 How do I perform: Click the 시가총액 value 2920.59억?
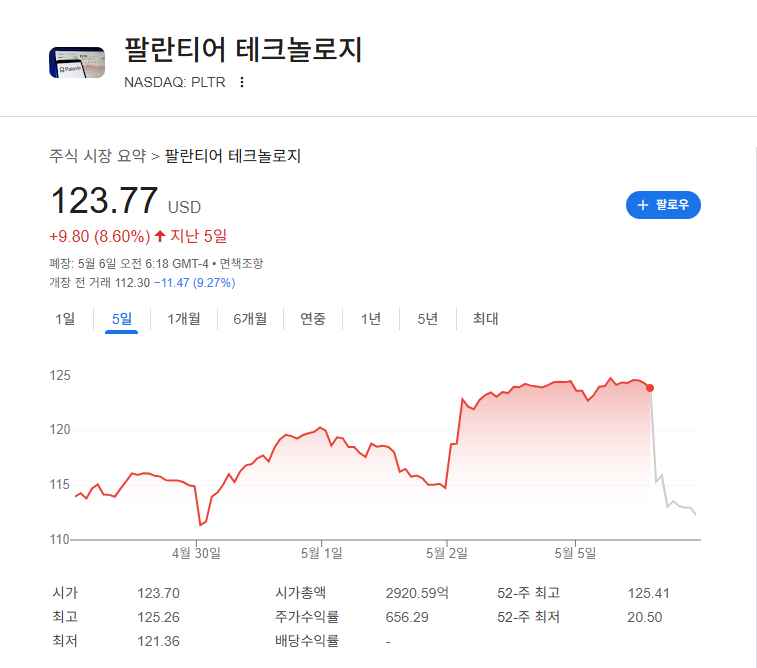coord(417,593)
